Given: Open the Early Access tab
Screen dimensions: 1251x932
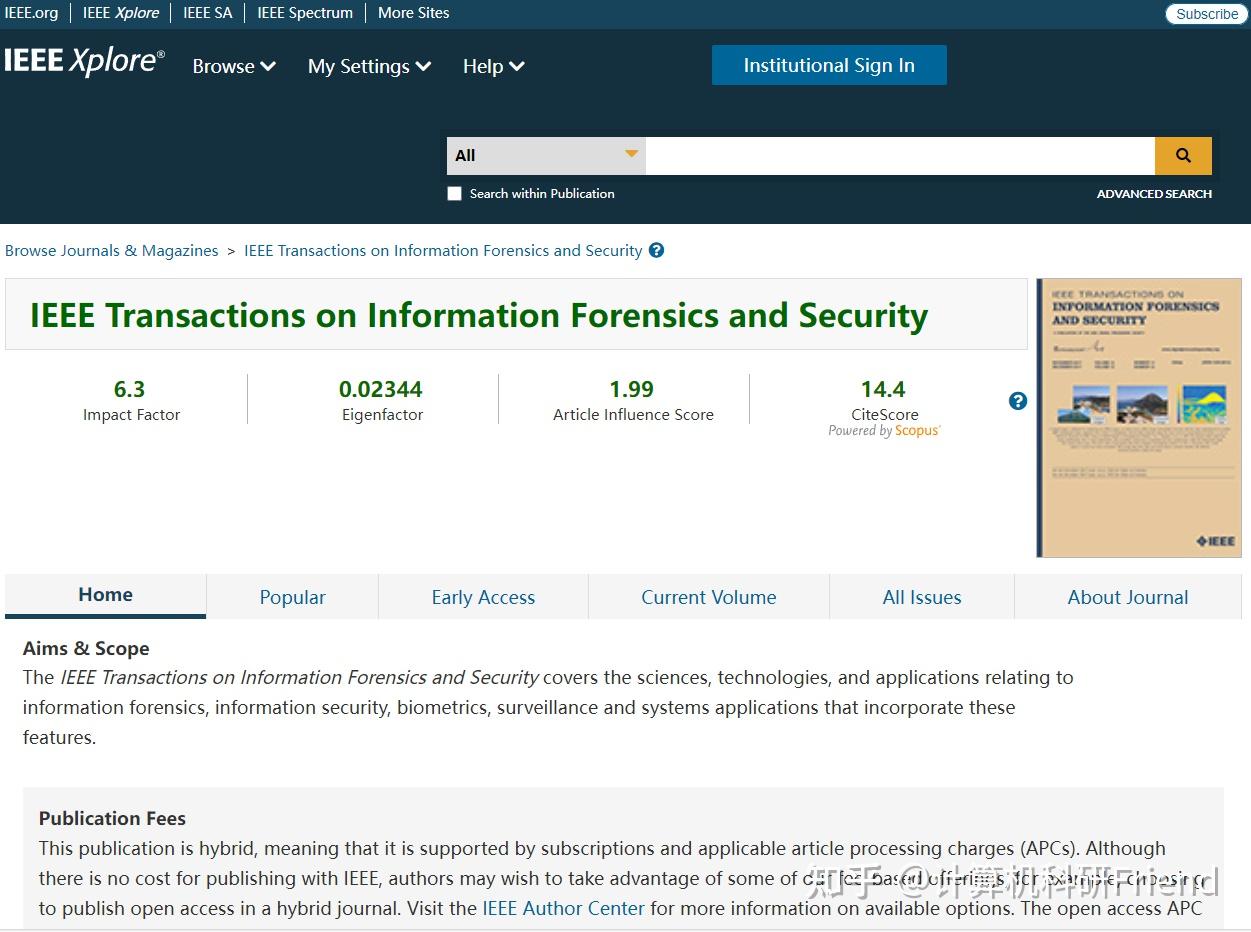Looking at the screenshot, I should [483, 597].
